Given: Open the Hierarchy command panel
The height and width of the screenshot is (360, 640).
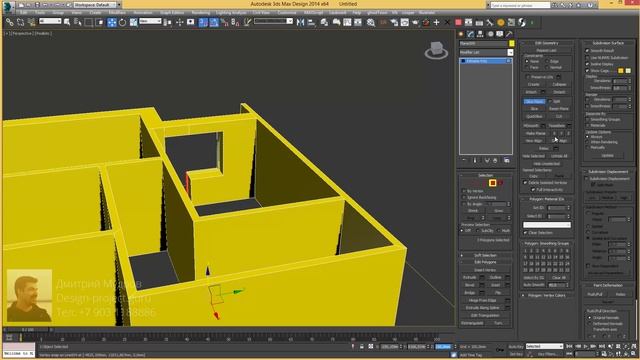Looking at the screenshot, I should tap(480, 34).
